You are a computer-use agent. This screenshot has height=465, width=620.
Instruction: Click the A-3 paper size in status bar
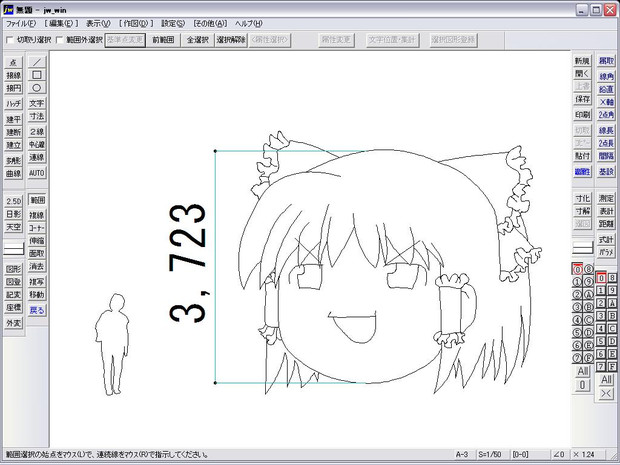462,455
